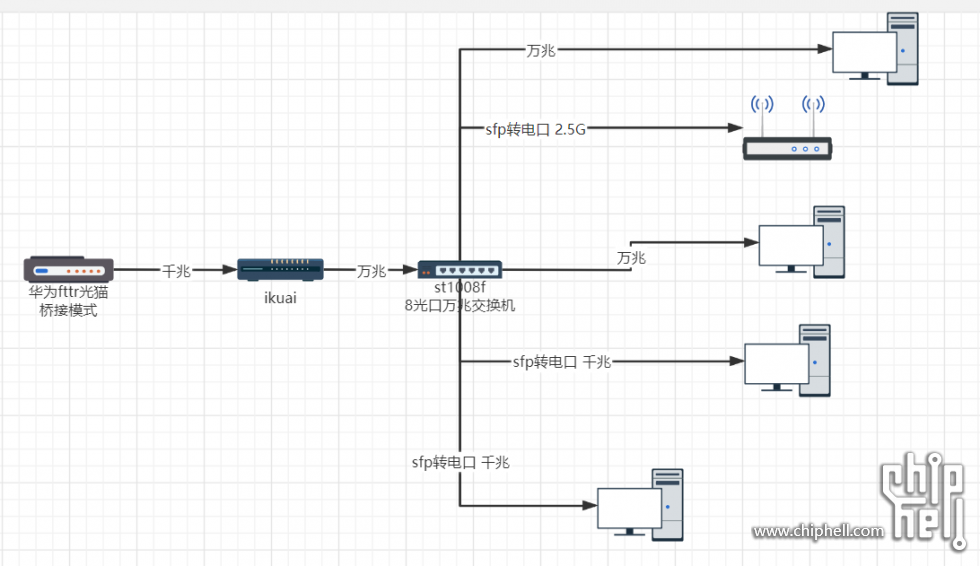980x566 pixels.
Task: Select the Huawei FTTR optical modem icon
Action: [x=69, y=269]
